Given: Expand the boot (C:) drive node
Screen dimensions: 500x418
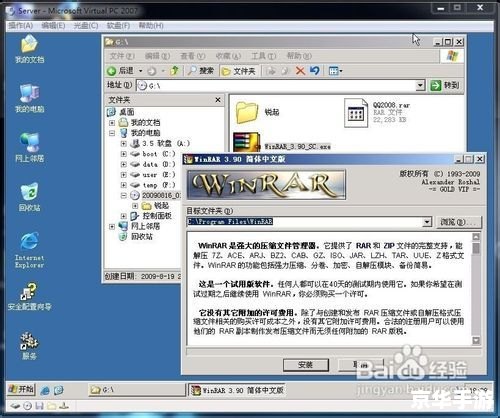Looking at the screenshot, I should (124, 154).
